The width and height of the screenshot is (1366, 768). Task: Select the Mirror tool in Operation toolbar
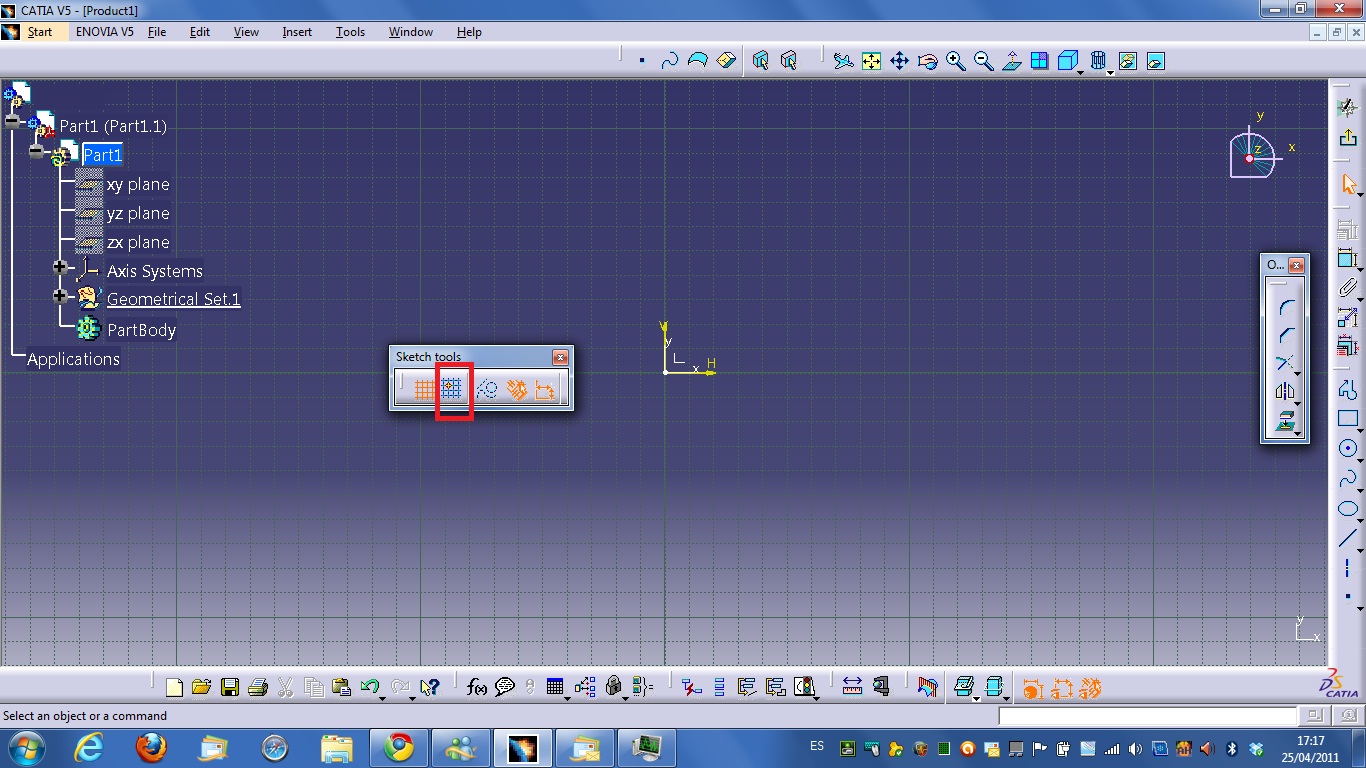point(1285,391)
